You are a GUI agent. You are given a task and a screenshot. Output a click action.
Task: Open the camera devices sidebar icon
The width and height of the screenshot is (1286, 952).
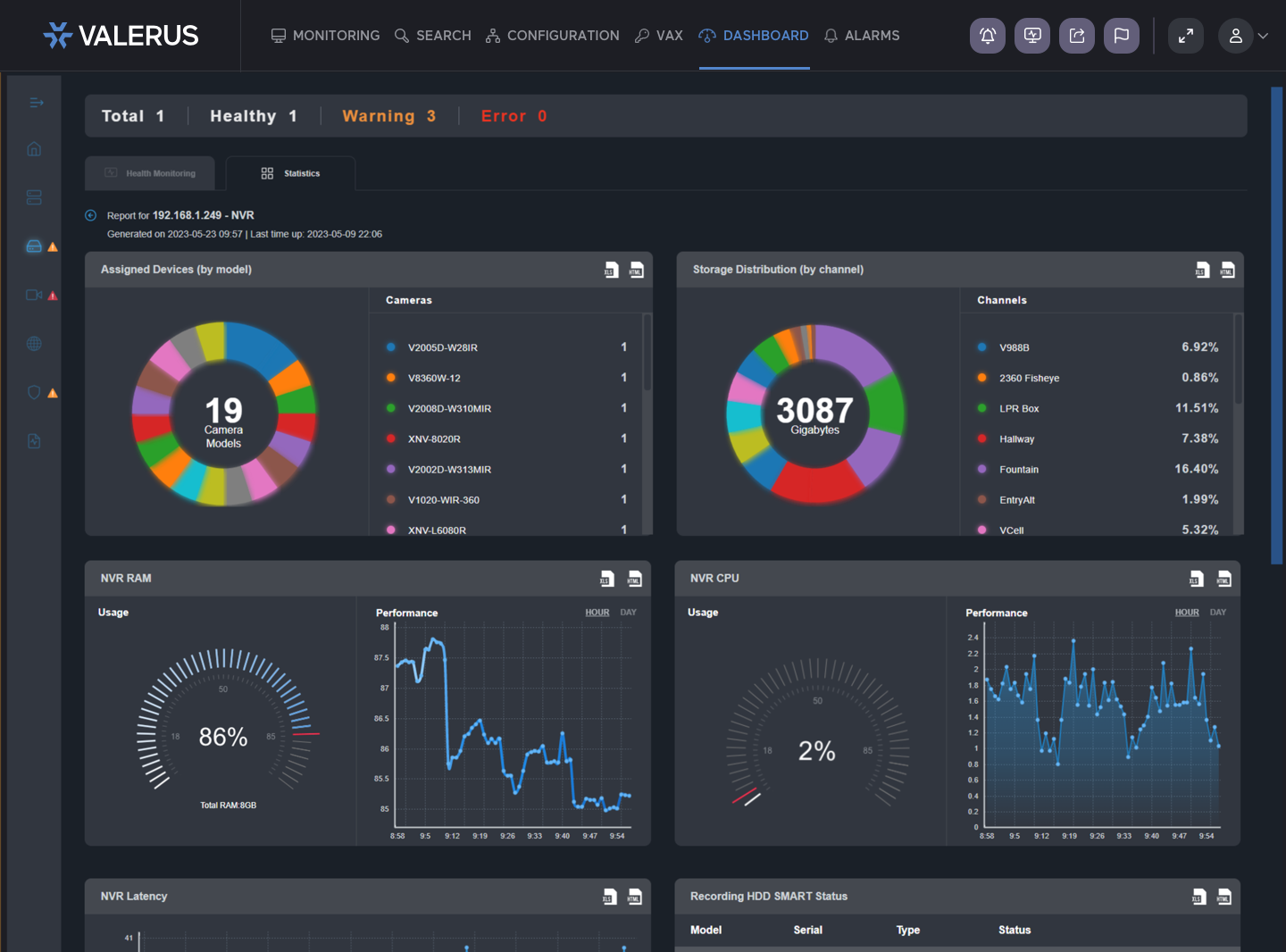[34, 295]
